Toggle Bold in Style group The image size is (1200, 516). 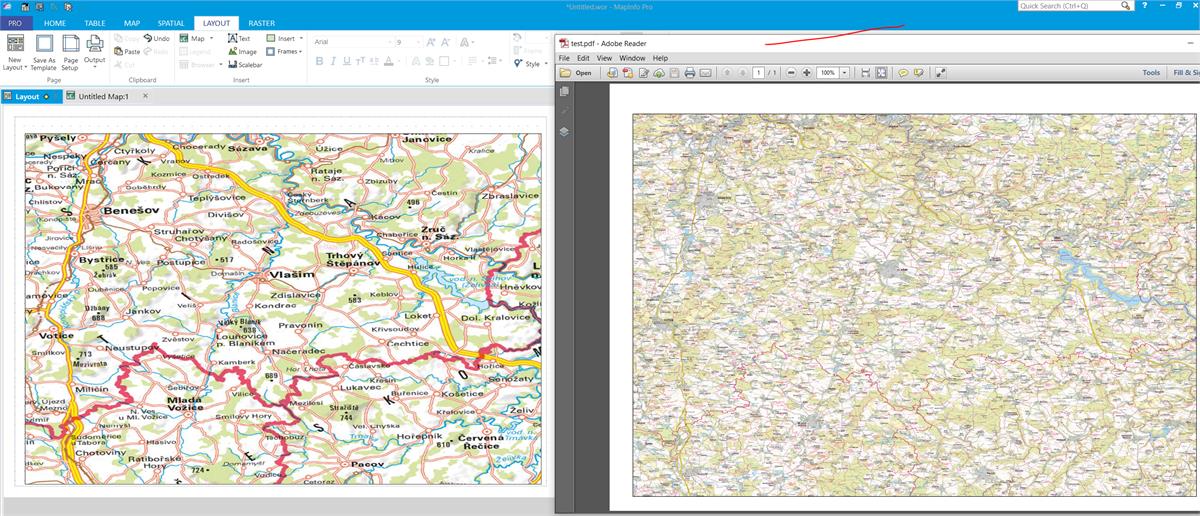click(x=320, y=61)
